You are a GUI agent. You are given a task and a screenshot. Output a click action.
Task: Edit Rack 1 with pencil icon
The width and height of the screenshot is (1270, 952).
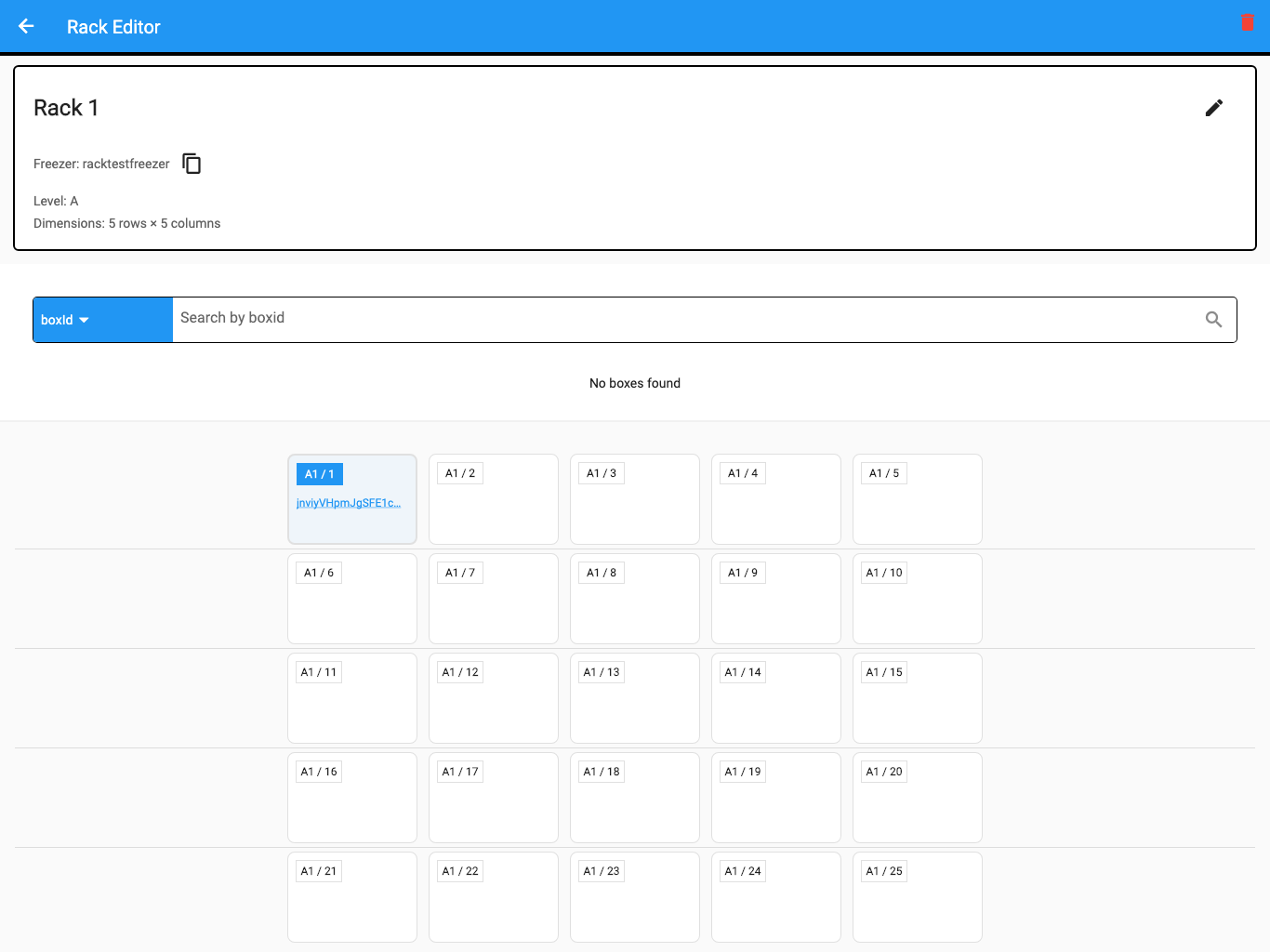coord(1214,108)
